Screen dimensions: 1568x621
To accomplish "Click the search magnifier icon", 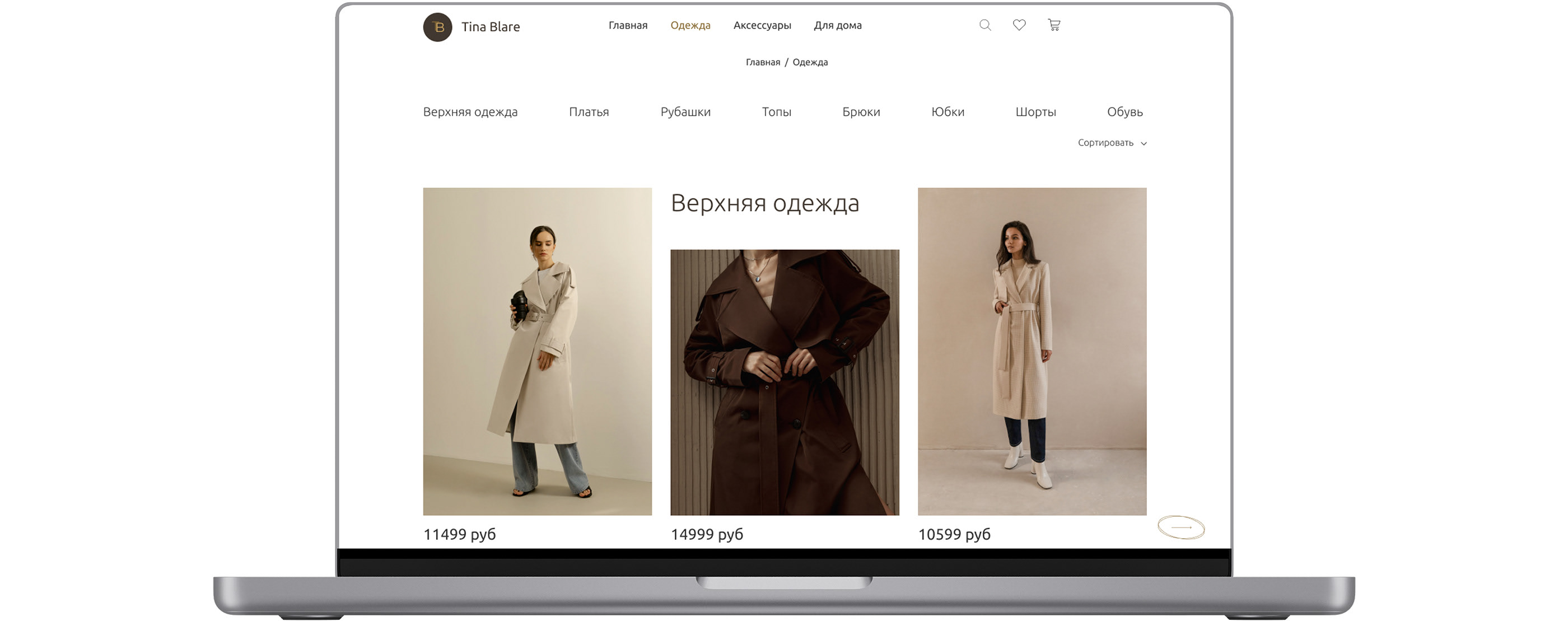I will (985, 25).
